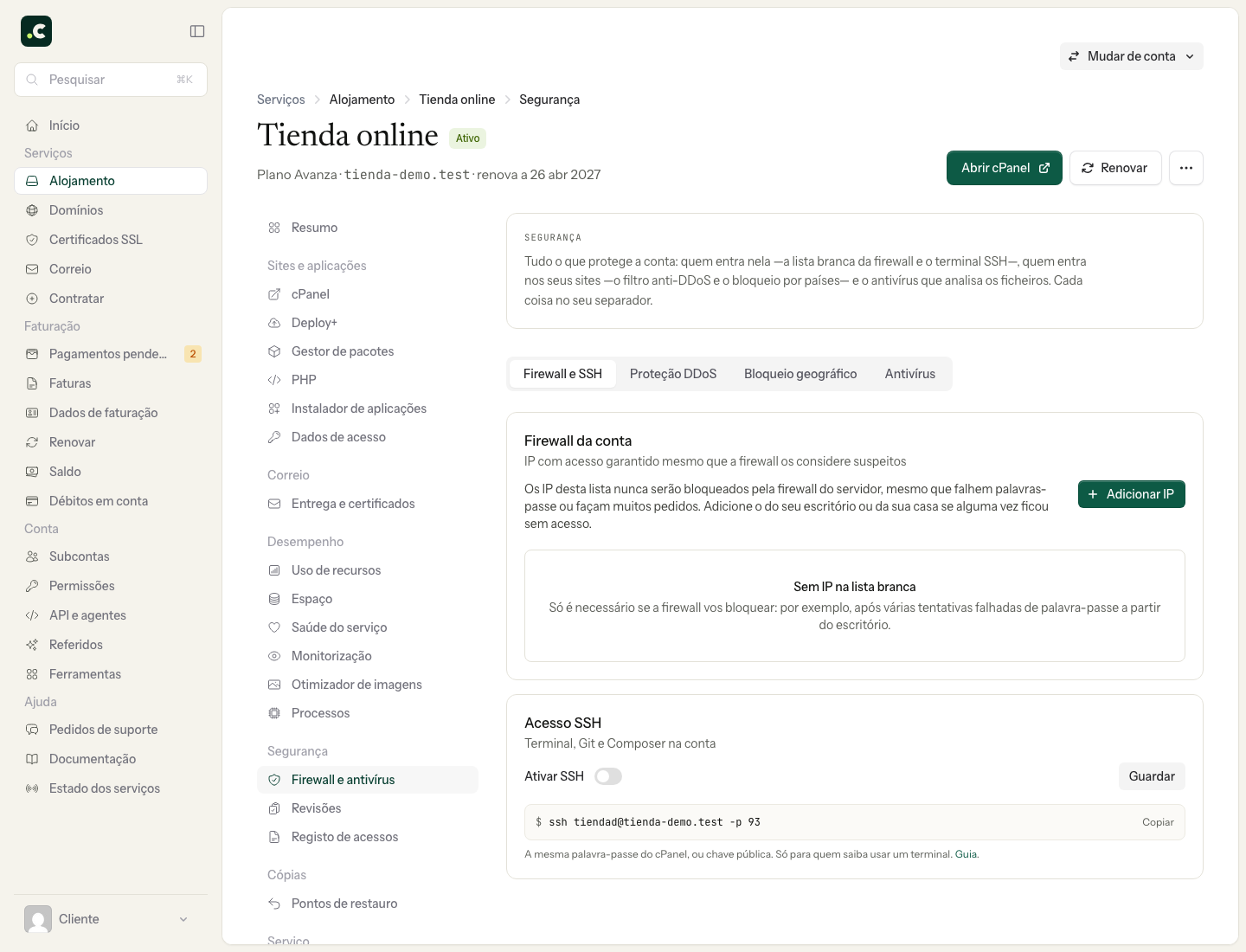
Task: Click the Adicionar IP button
Action: click(1132, 494)
